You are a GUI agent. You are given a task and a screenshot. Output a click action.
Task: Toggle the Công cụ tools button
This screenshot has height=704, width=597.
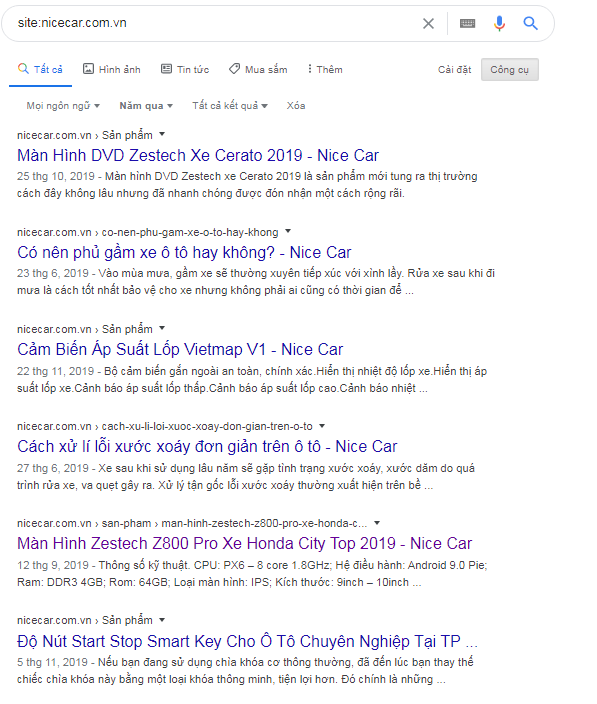pos(509,70)
